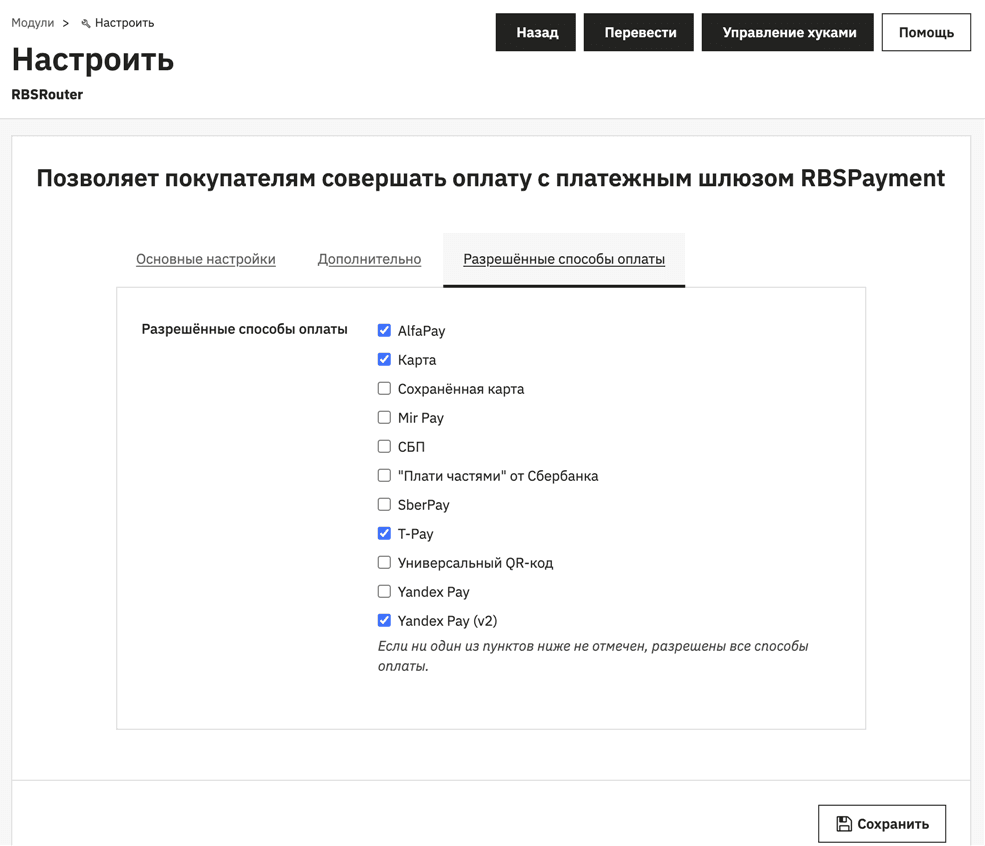Open the Помощь button

(x=926, y=32)
